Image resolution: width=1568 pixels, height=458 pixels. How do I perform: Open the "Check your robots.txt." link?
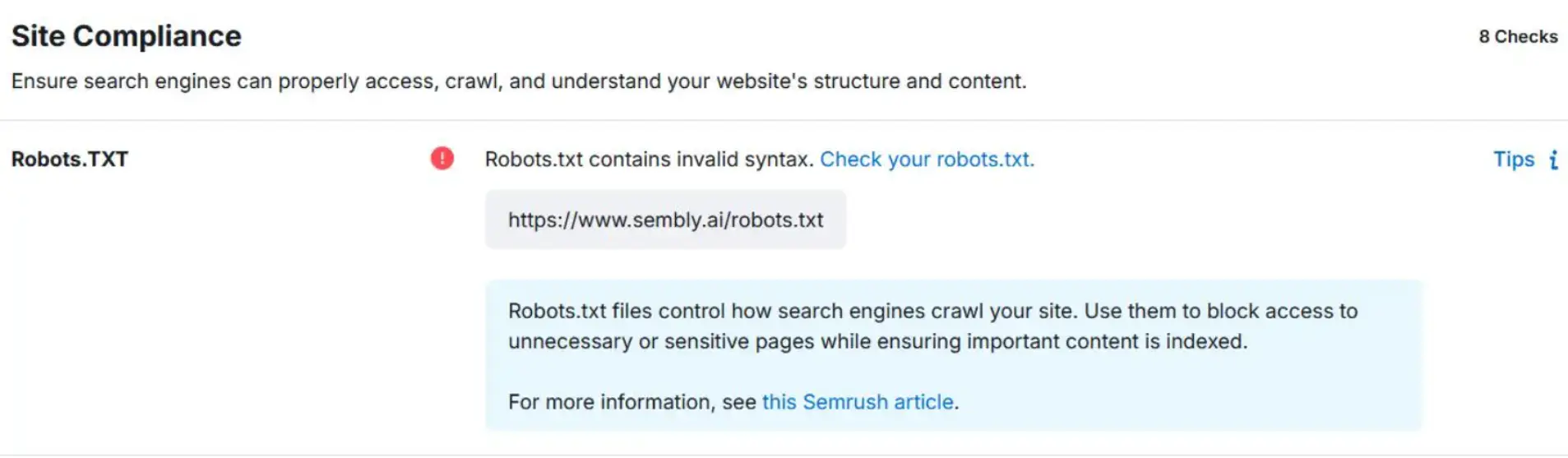[927, 160]
